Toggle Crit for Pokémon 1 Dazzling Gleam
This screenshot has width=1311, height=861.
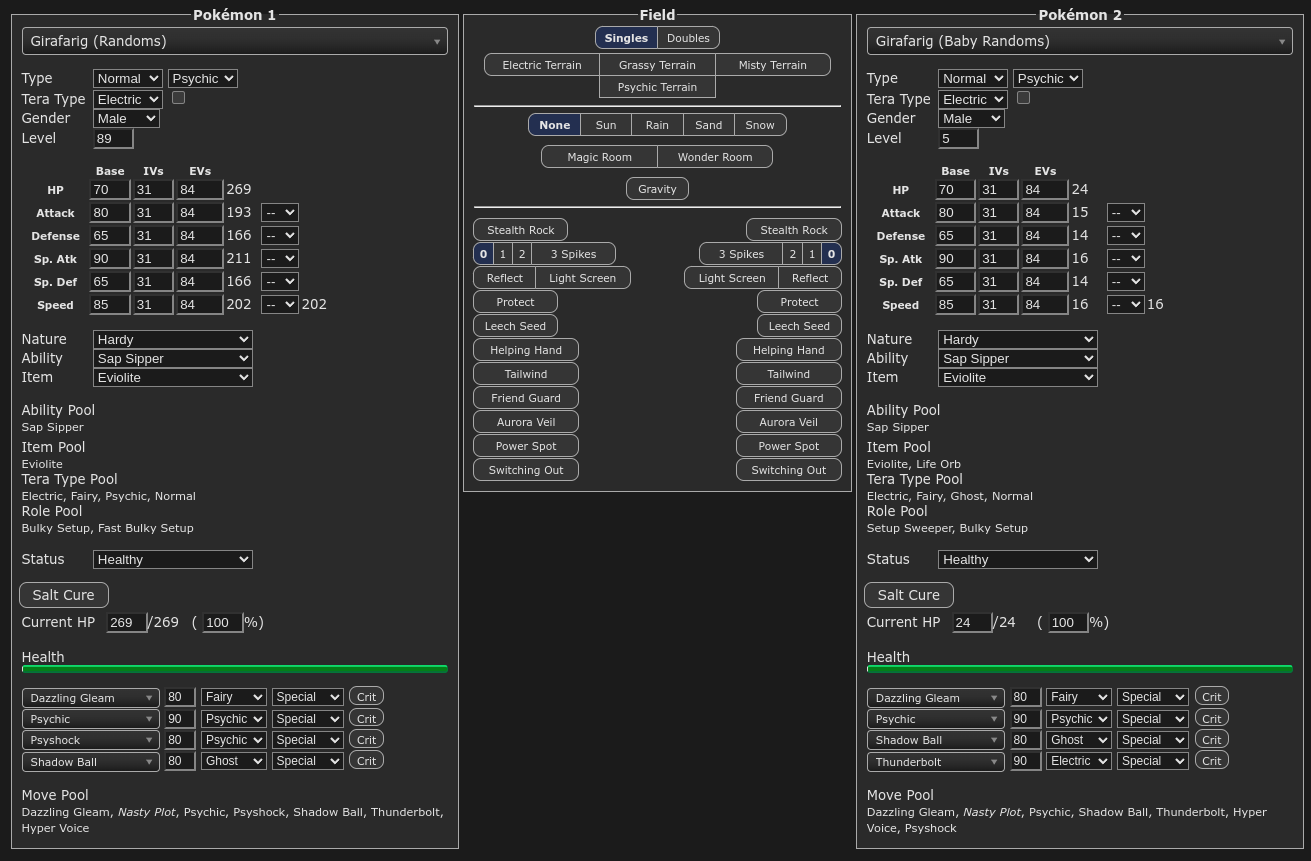pyautogui.click(x=367, y=697)
